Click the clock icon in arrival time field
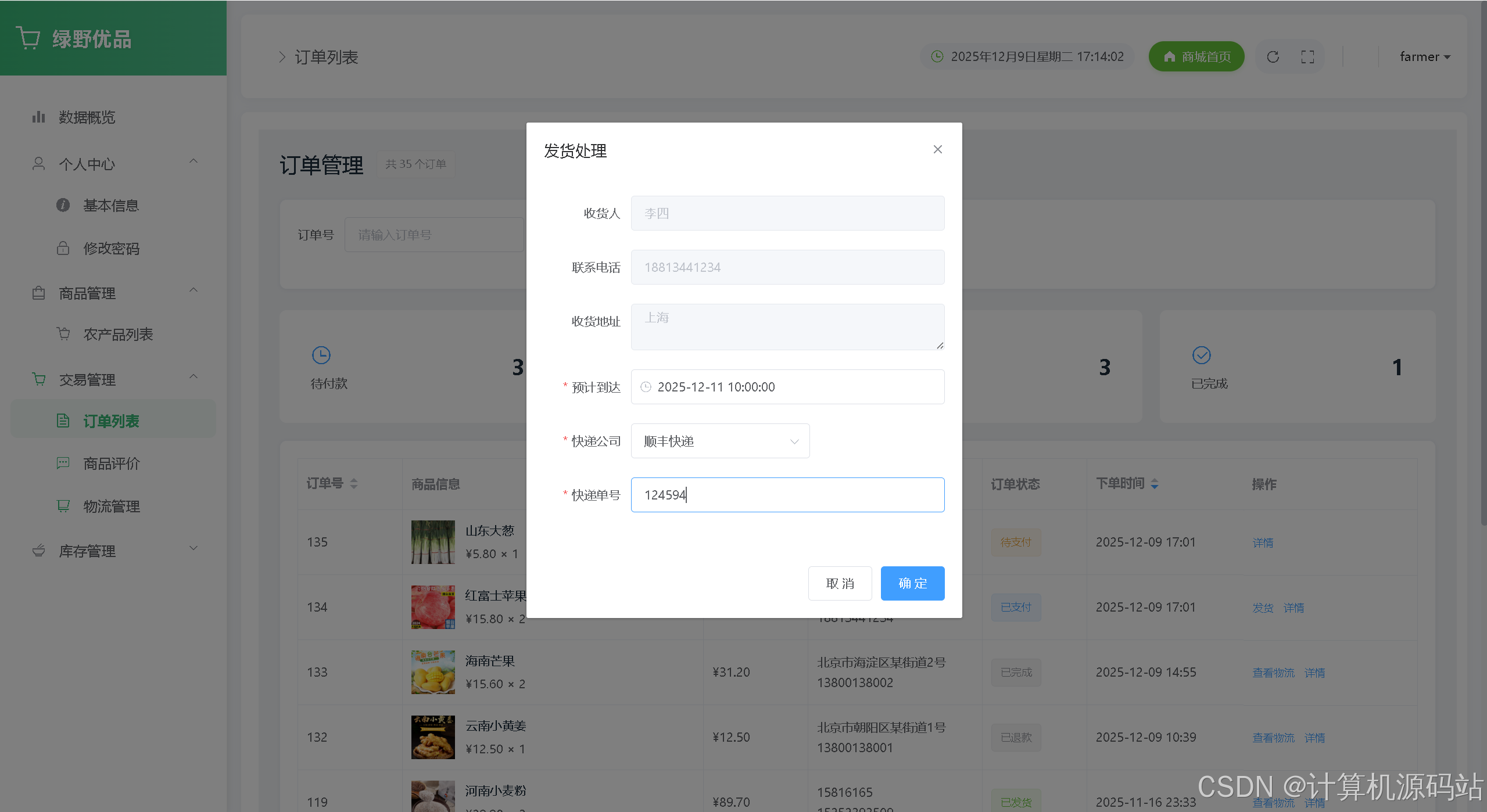The width and height of the screenshot is (1487, 812). tap(646, 387)
